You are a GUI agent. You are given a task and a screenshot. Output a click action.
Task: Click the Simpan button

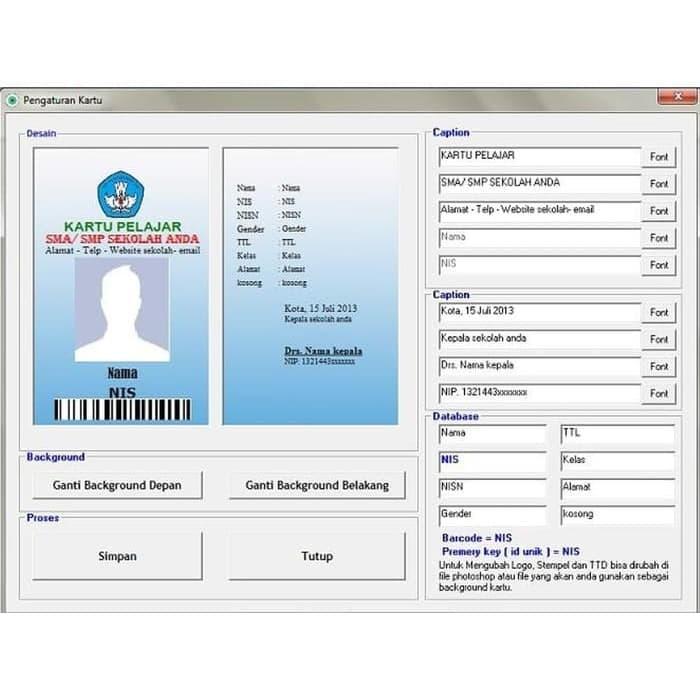point(117,556)
